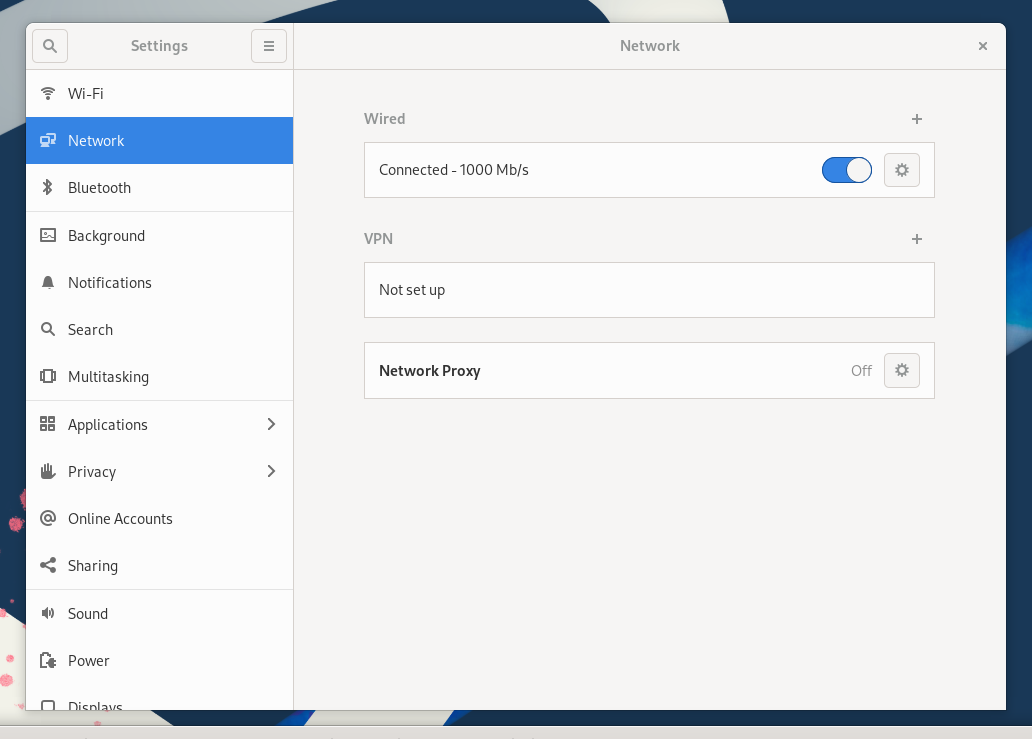Select the Sharing icon in sidebar
Screen dimensions: 1032x739
48,565
